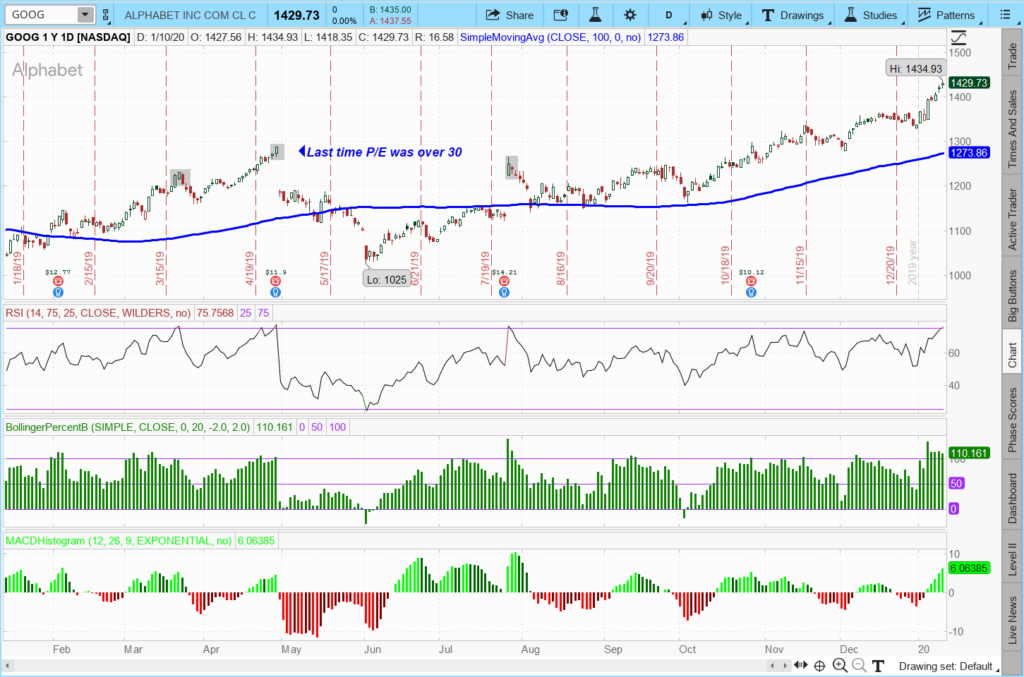Image resolution: width=1024 pixels, height=677 pixels.
Task: Expand the GOOG symbol dropdown arrow
Action: 85,14
